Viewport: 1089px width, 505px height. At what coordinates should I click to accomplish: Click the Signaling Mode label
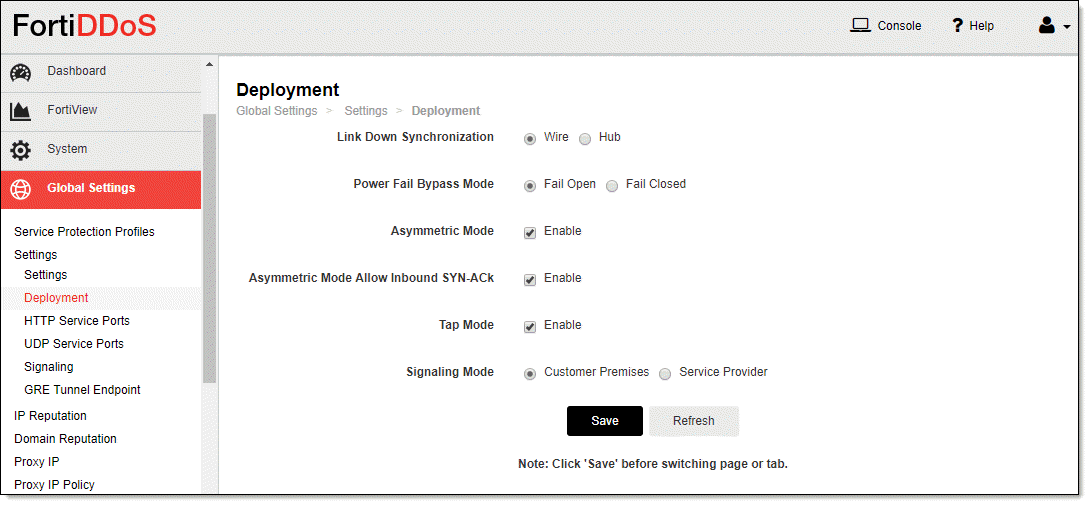[x=450, y=372]
